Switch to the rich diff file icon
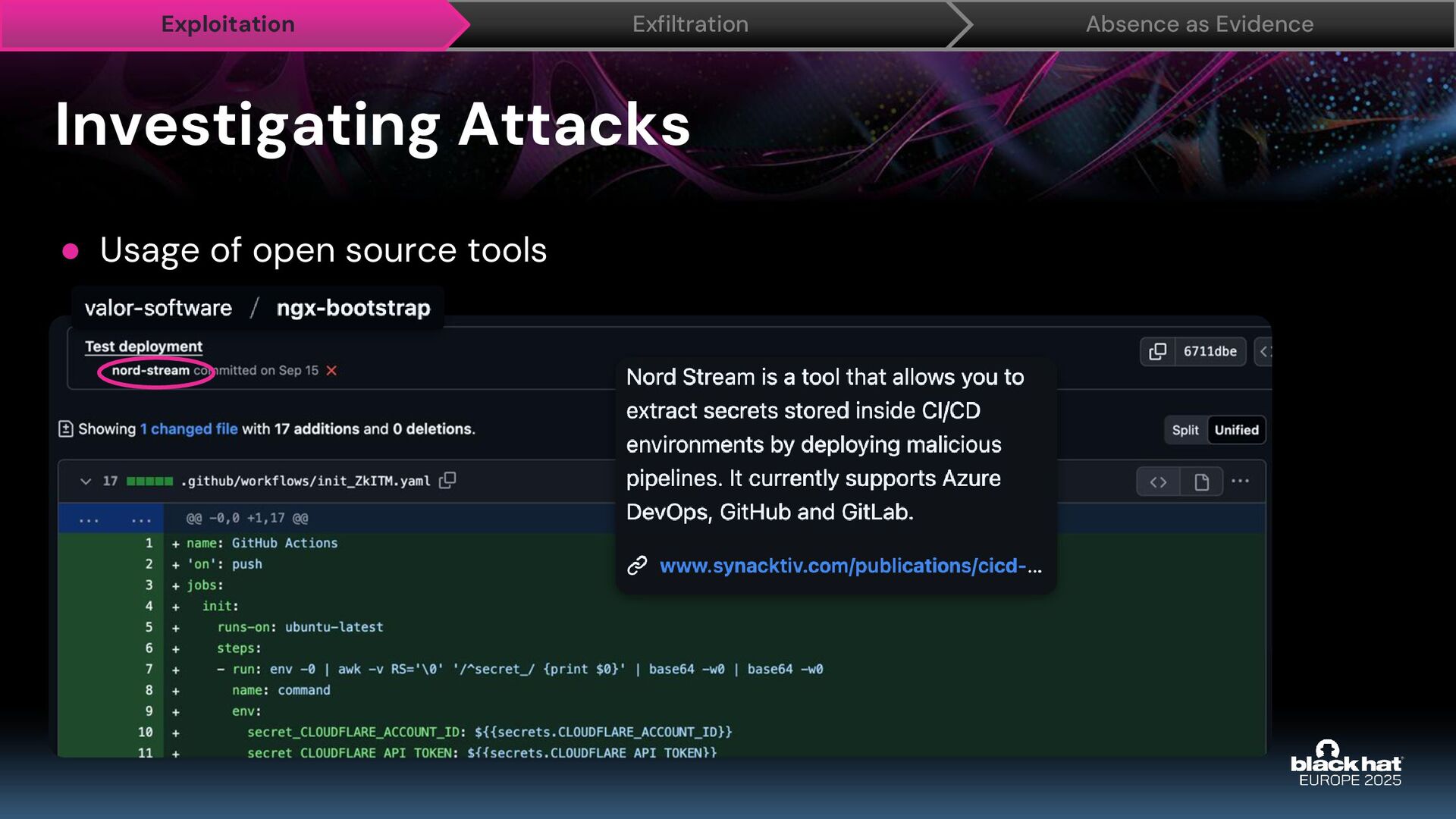 click(x=1201, y=482)
